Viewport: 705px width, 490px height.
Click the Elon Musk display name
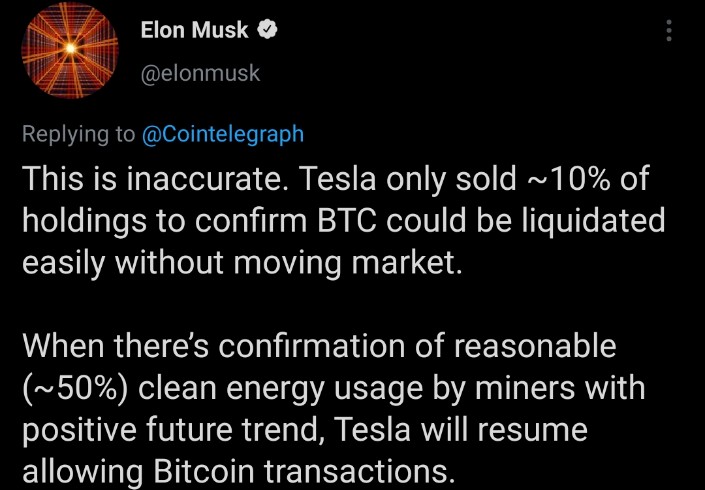click(194, 30)
